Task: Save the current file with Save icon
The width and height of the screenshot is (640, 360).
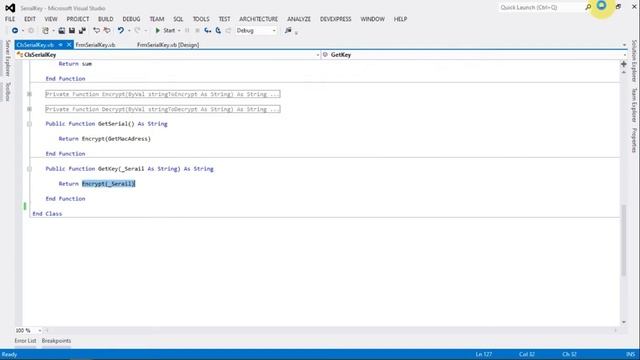Action: (72, 31)
